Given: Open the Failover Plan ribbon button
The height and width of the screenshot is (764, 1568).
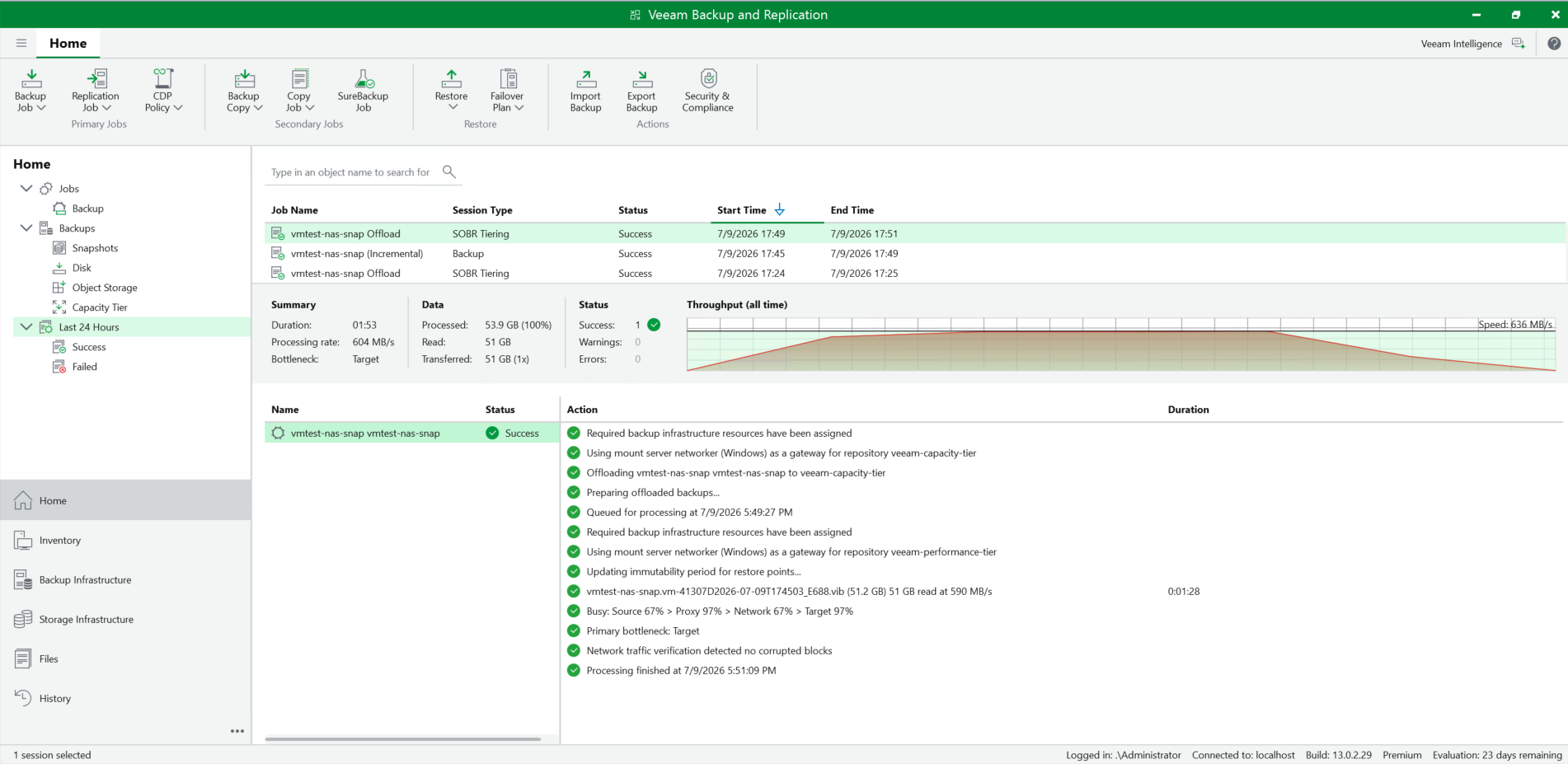Looking at the screenshot, I should pyautogui.click(x=507, y=91).
